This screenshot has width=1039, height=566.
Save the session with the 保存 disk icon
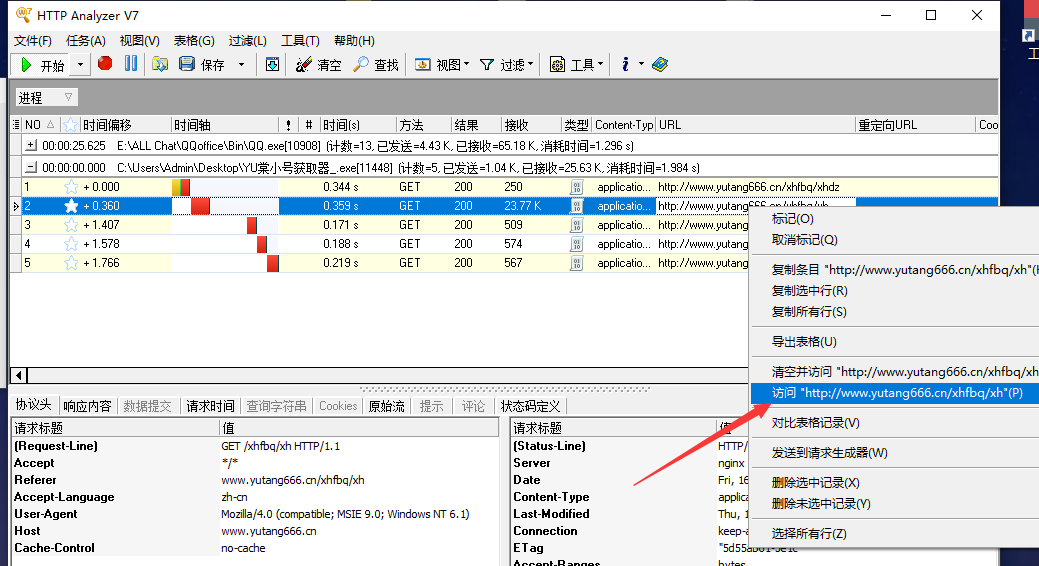(x=187, y=64)
